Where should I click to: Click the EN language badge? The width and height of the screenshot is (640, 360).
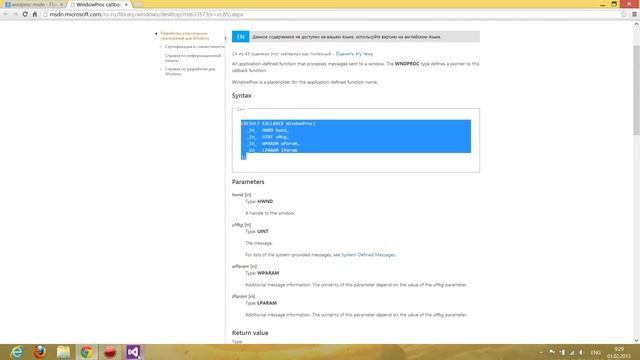pos(240,37)
